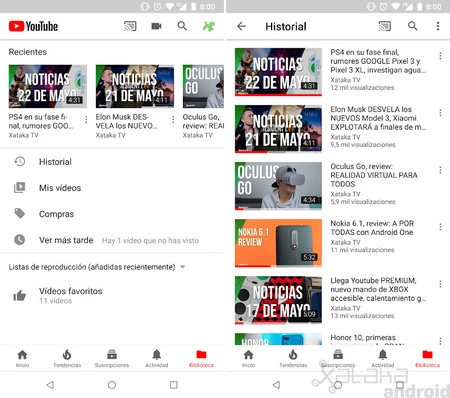Viewport: 450px width, 398px height.
Task: Switch to Inicio tab on left screen
Action: point(22,358)
